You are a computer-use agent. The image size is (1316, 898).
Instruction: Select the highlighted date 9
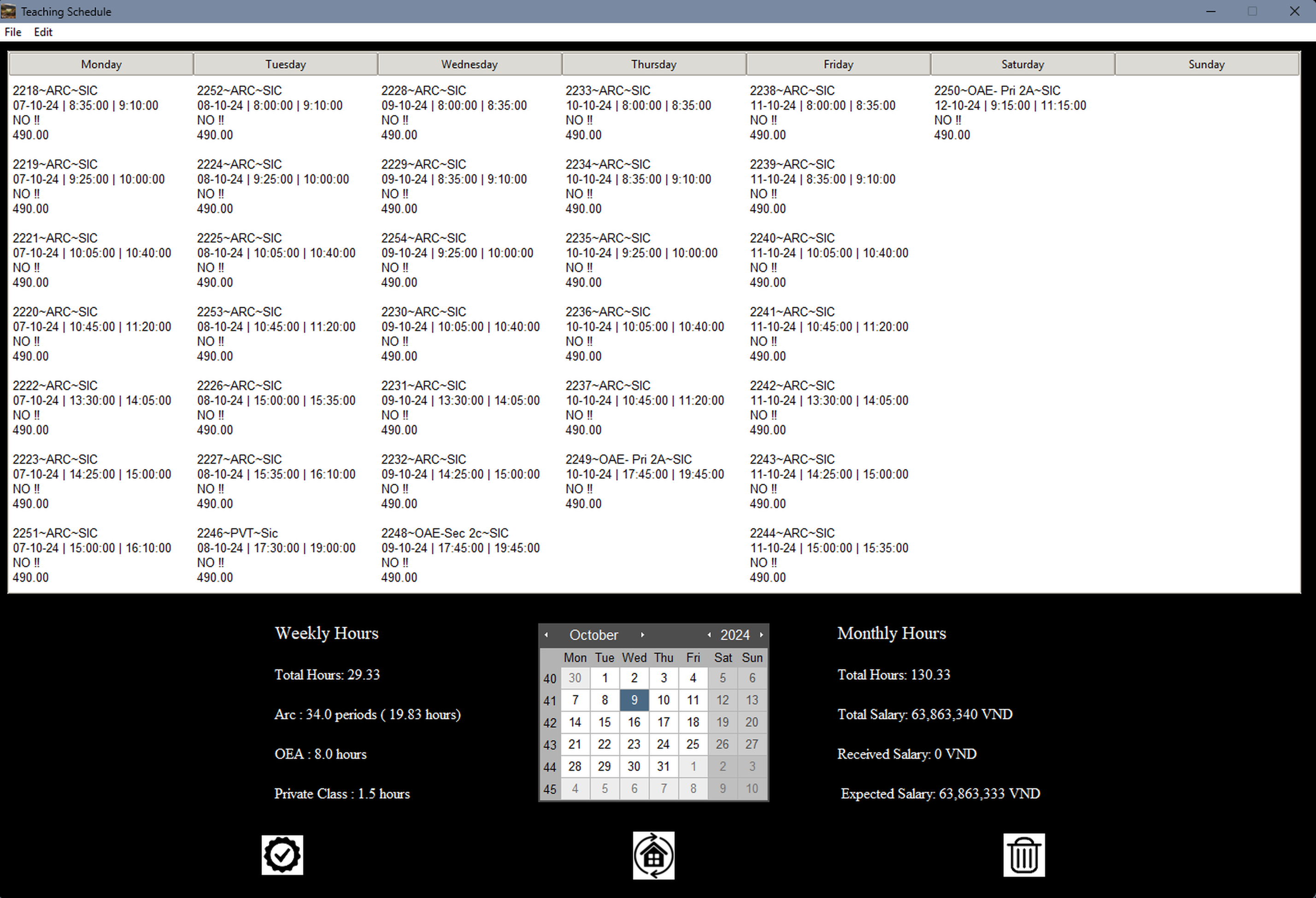[634, 700]
